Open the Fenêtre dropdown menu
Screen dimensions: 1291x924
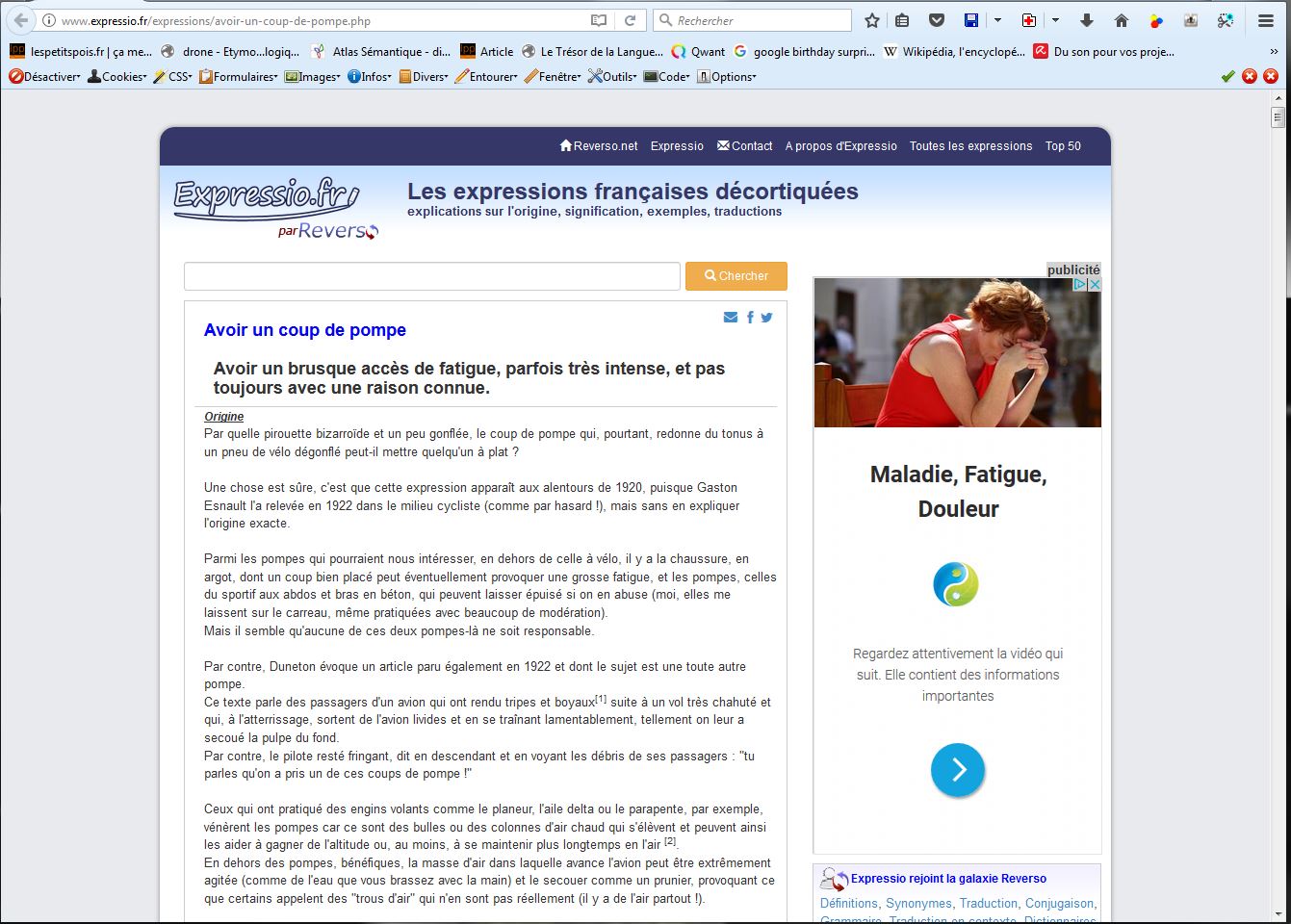554,76
